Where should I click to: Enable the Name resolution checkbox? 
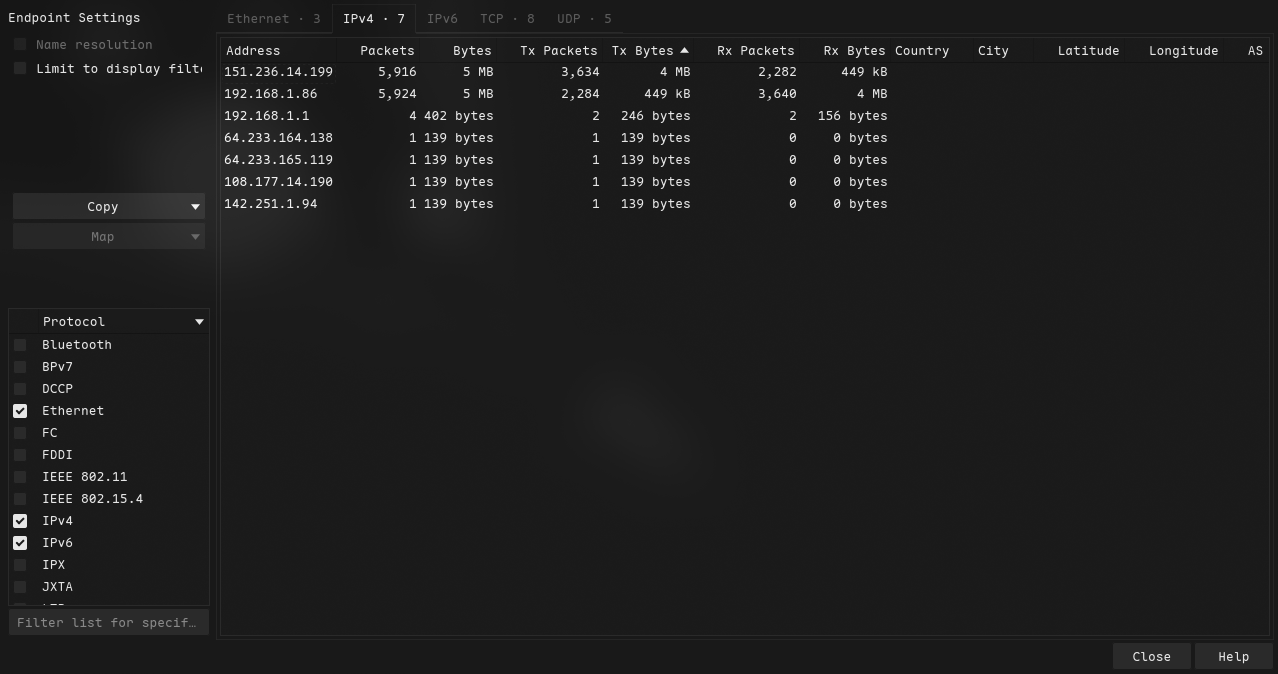pos(20,45)
